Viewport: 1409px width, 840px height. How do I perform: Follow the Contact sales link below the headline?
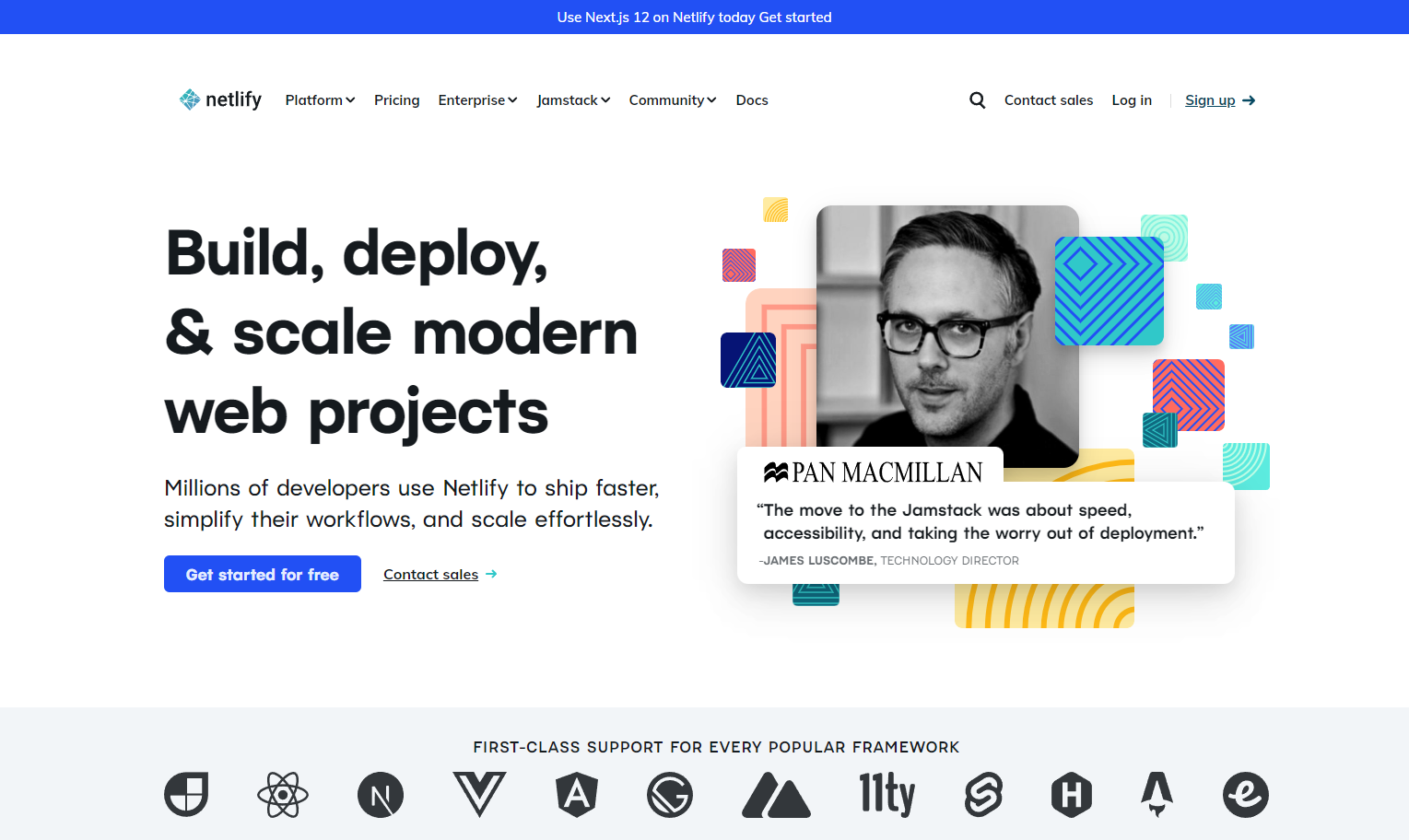(x=431, y=574)
